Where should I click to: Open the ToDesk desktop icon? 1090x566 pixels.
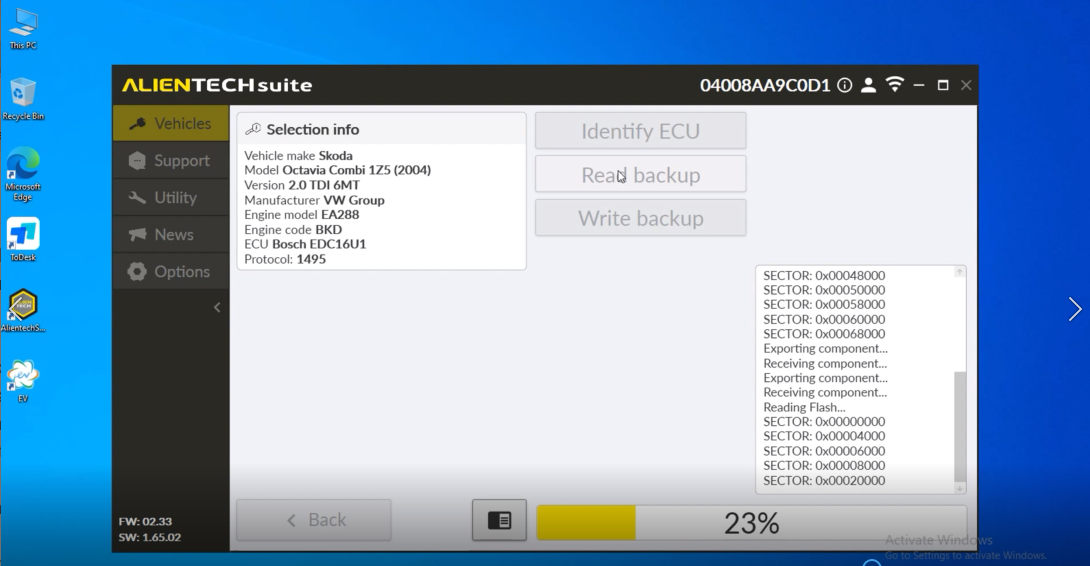(x=23, y=238)
